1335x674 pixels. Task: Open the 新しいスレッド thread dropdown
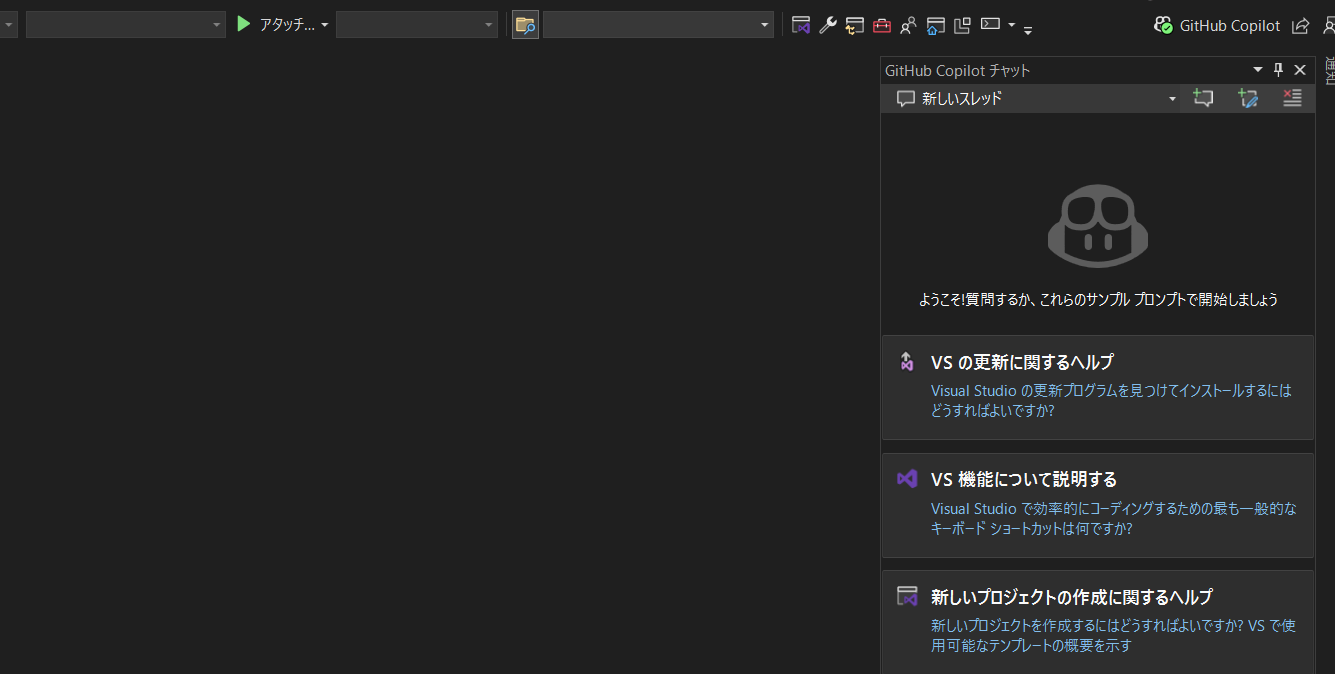pyautogui.click(x=1170, y=98)
